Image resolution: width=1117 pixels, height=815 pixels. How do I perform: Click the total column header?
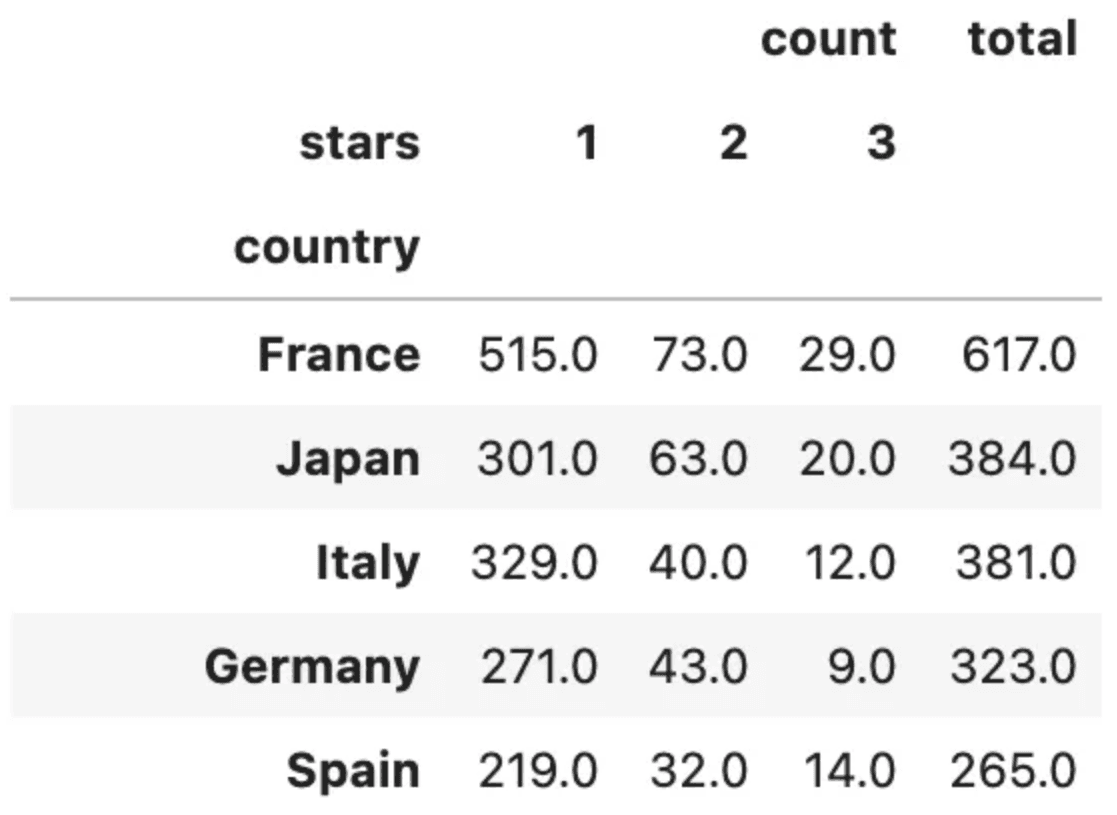coord(1022,39)
